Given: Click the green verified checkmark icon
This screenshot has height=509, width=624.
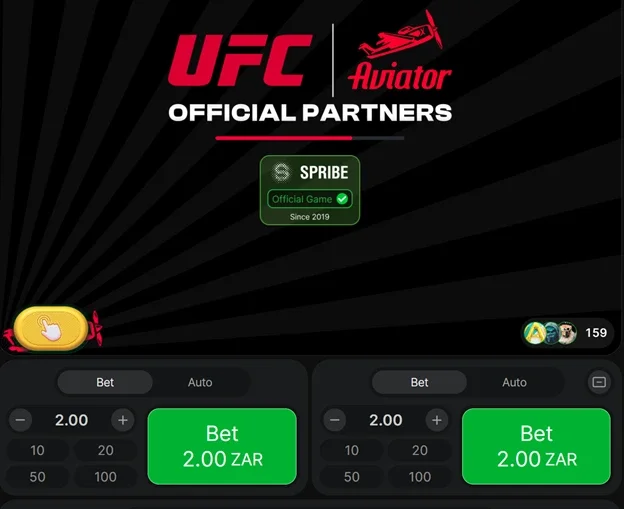Looking at the screenshot, I should (342, 199).
